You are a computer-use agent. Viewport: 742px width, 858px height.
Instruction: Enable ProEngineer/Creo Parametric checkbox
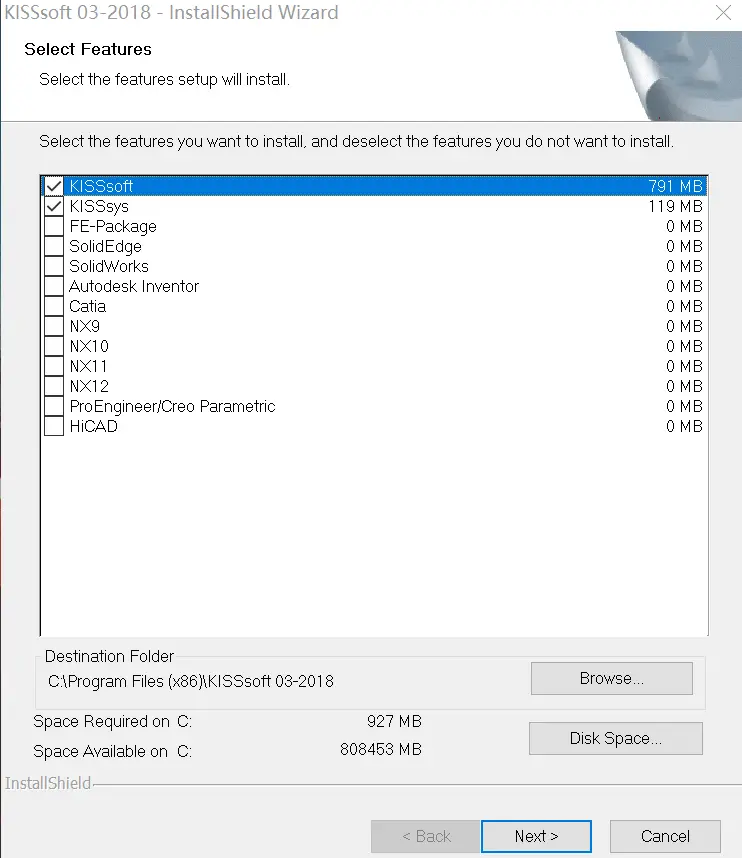(54, 406)
